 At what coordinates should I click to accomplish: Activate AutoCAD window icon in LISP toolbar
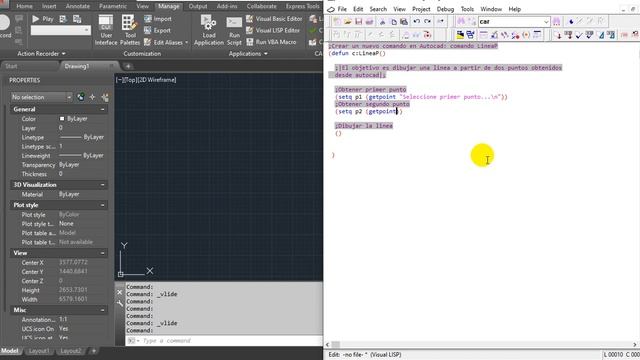[x=460, y=35]
